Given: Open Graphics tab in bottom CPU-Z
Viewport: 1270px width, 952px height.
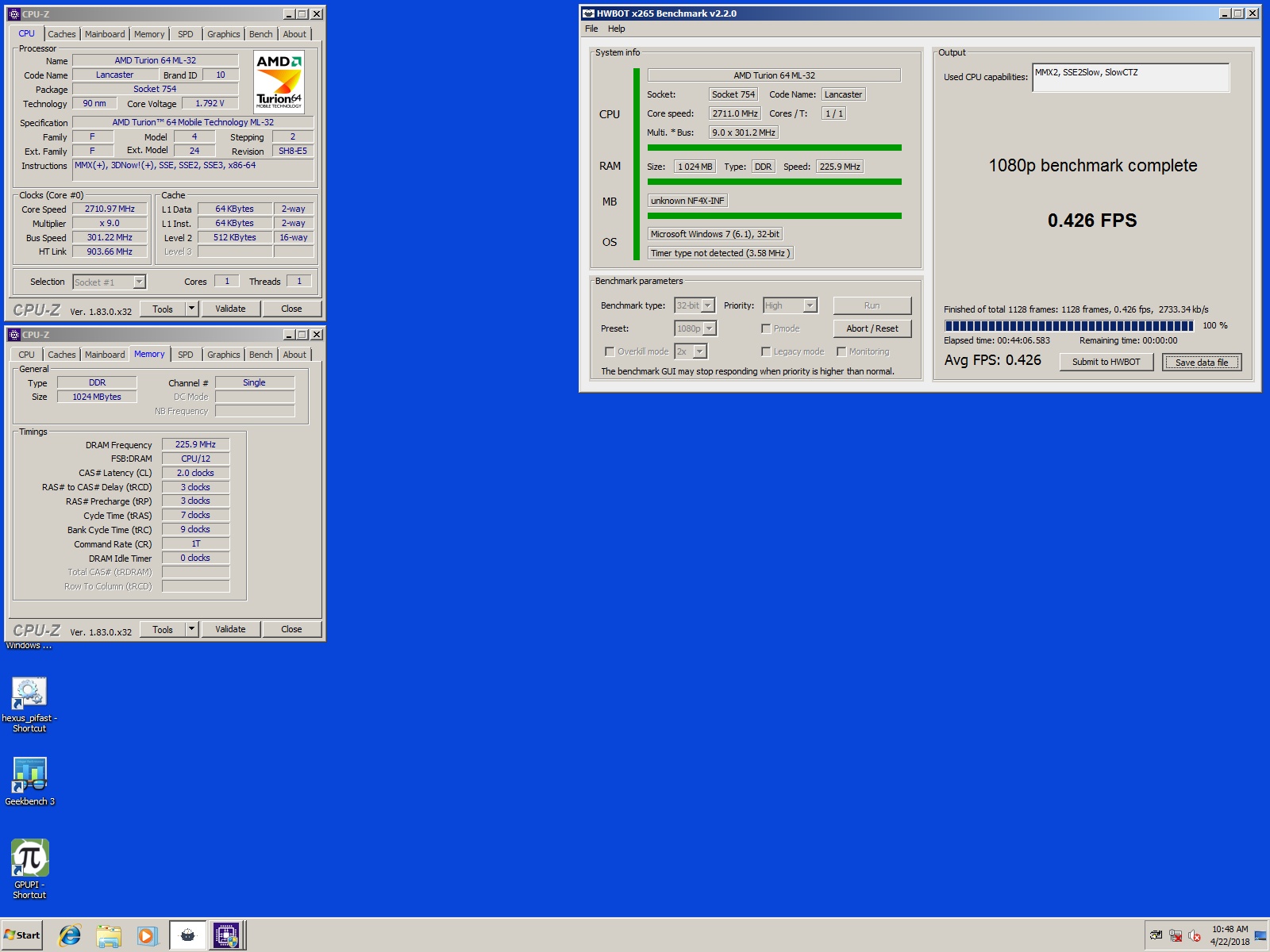Looking at the screenshot, I should [223, 355].
